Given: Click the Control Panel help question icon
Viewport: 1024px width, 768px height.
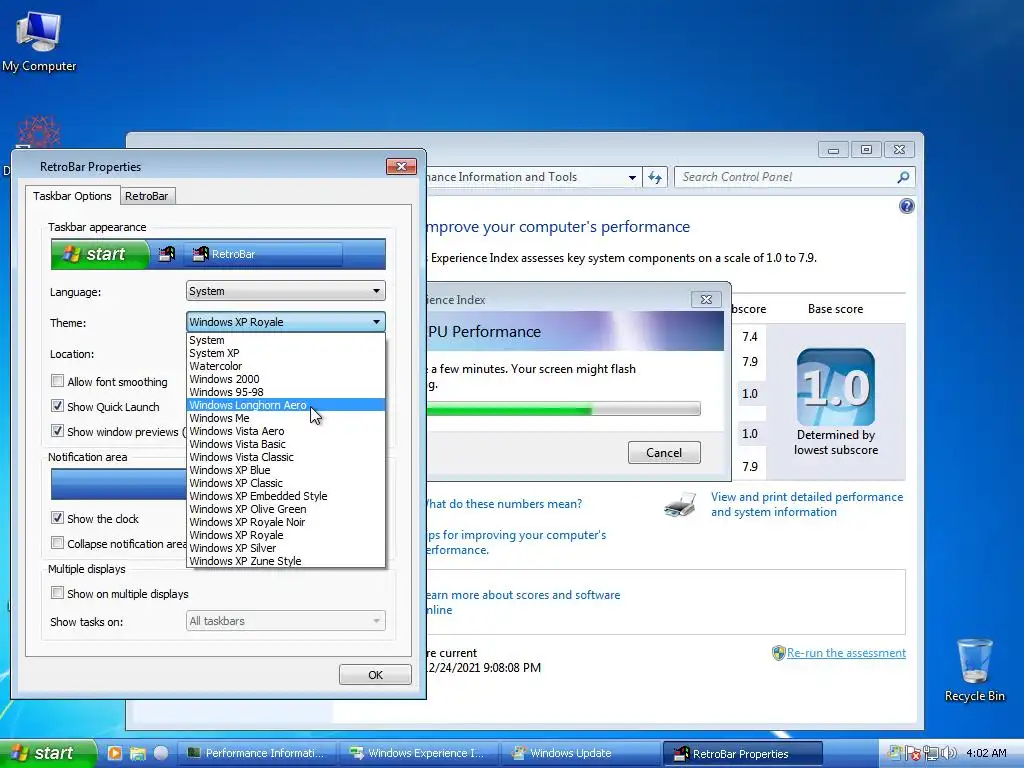Looking at the screenshot, I should point(906,206).
